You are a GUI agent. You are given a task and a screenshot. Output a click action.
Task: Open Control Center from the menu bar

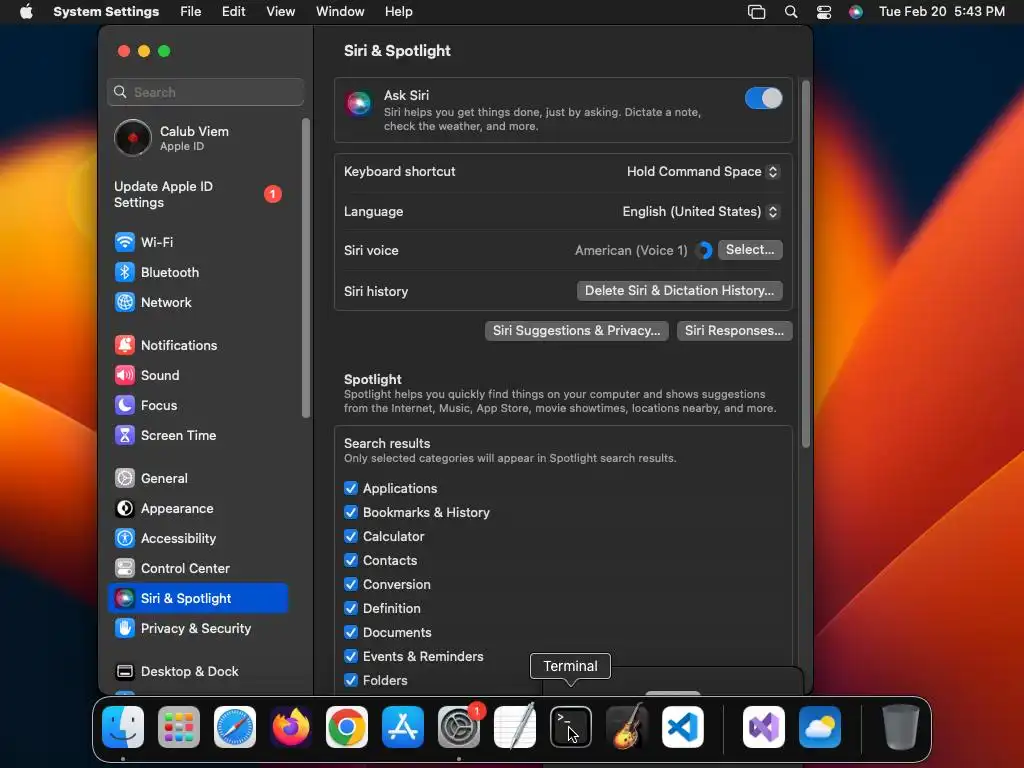tap(824, 12)
